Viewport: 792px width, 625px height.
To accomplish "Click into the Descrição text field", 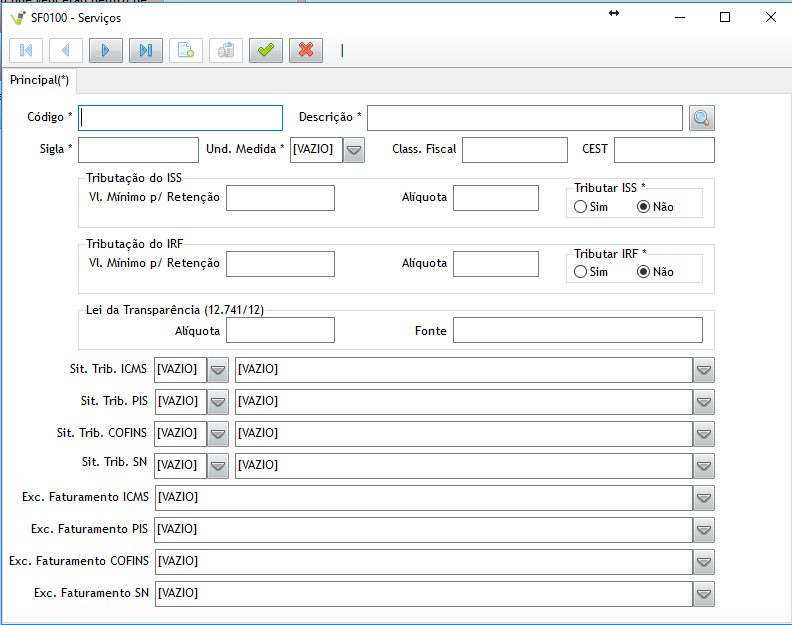I will (x=525, y=118).
